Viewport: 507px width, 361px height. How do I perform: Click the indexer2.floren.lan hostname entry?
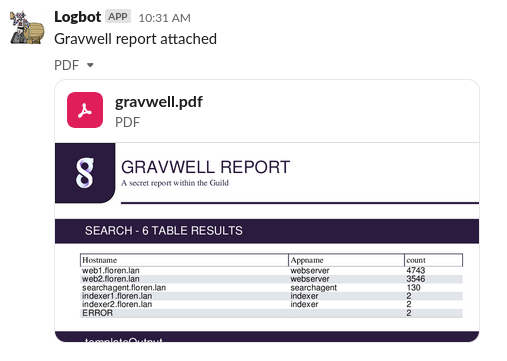click(x=117, y=304)
